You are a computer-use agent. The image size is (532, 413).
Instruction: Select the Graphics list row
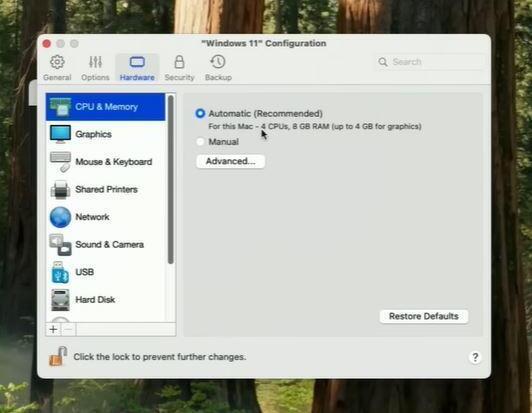pyautogui.click(x=106, y=134)
